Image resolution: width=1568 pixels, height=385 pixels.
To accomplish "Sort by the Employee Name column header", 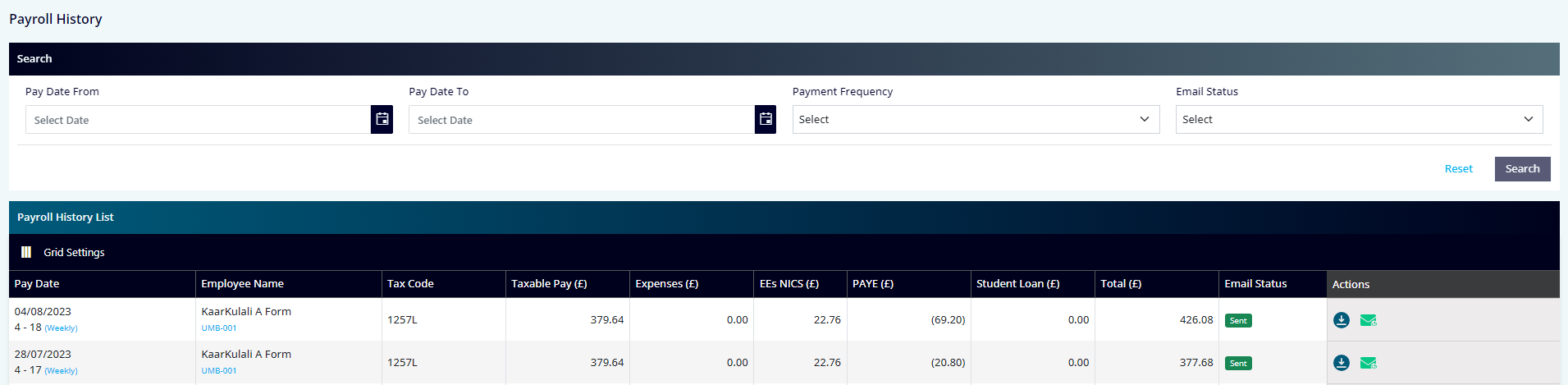I will click(x=242, y=283).
